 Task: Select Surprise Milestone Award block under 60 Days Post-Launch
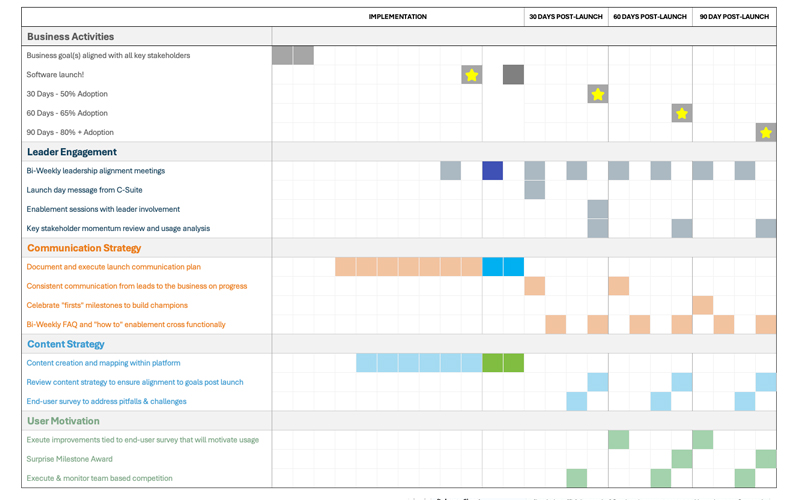click(x=682, y=459)
